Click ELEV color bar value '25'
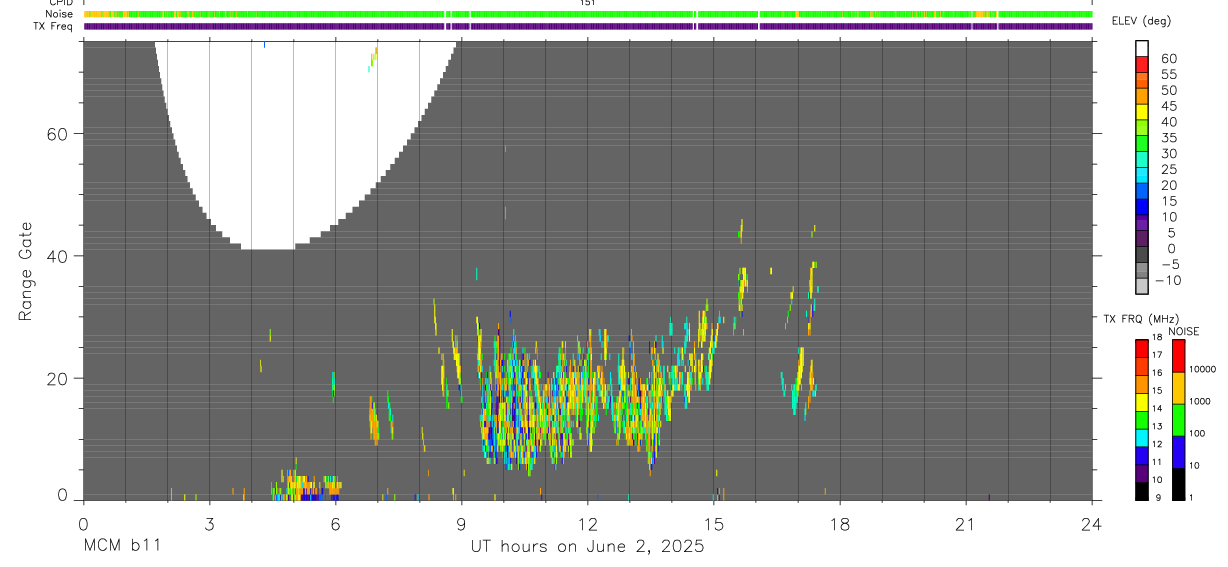The height and width of the screenshot is (567, 1228). click(1168, 169)
